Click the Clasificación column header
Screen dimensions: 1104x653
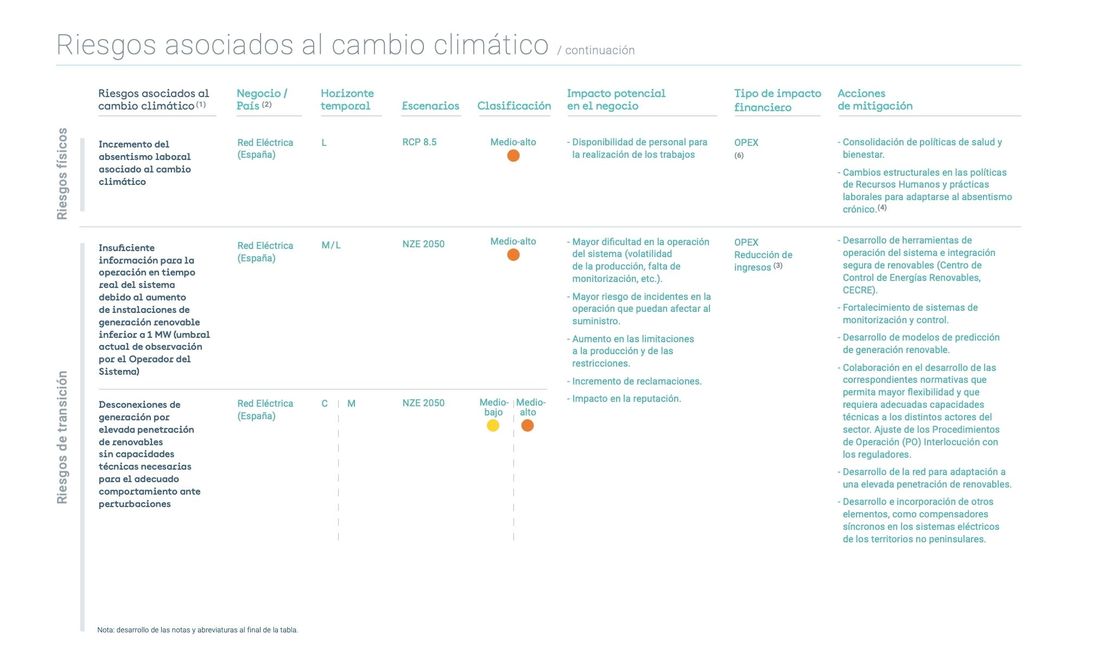514,106
